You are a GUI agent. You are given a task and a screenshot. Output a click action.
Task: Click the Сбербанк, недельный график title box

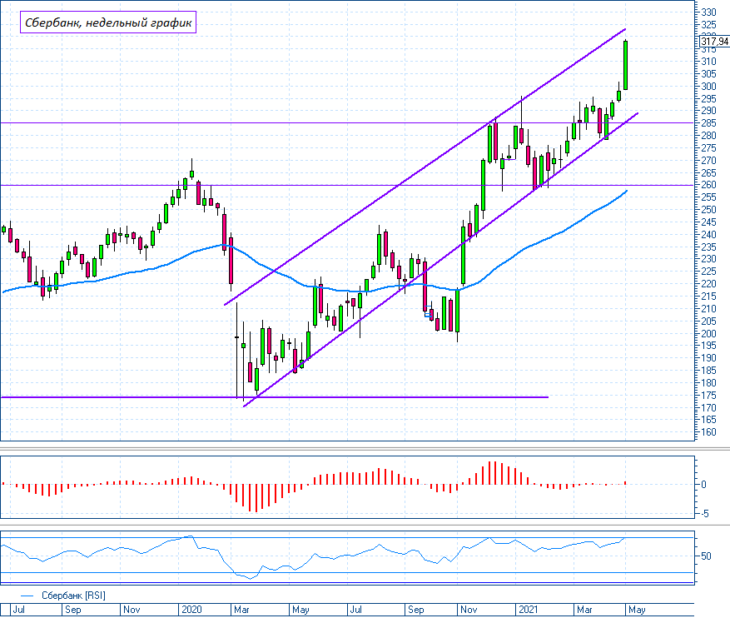108,22
